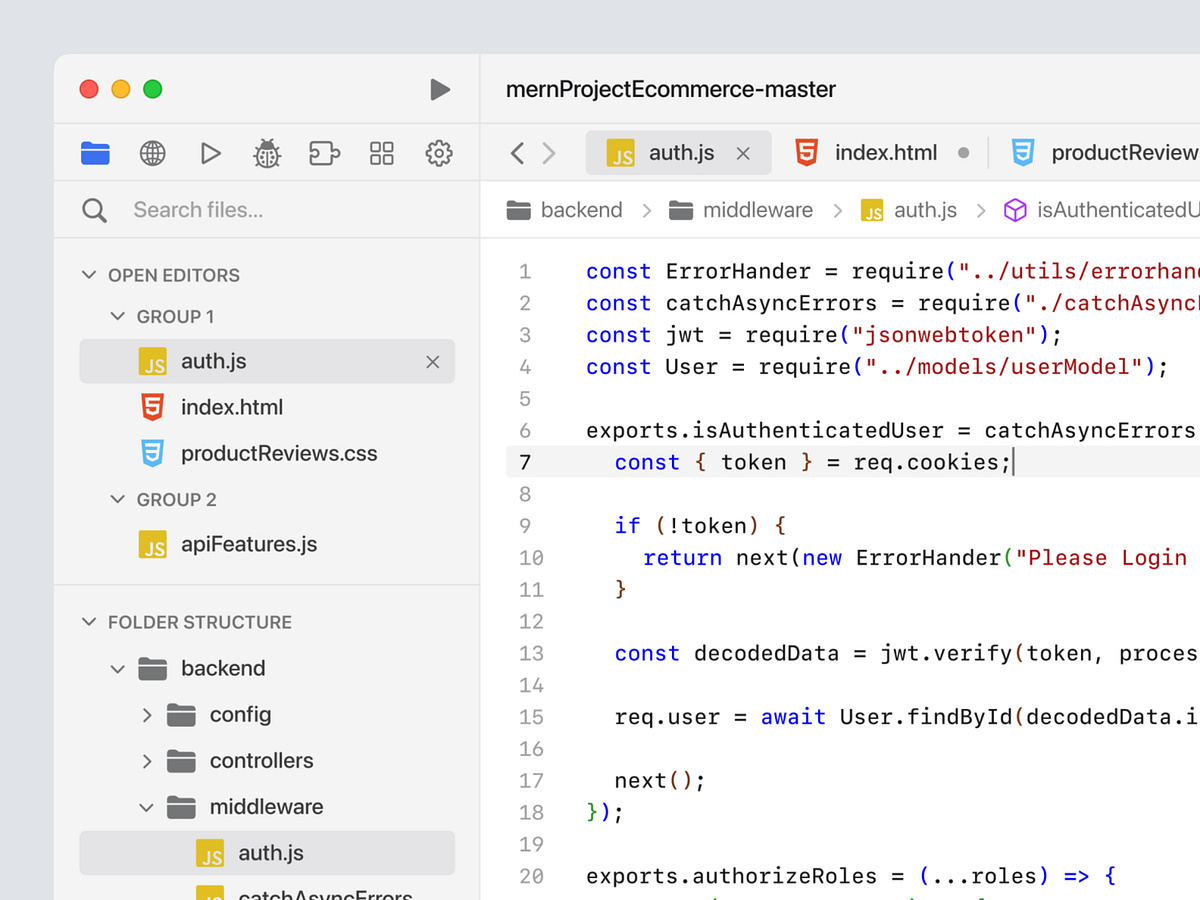Screen dimensions: 1200x900
Task: Click the debug bug icon
Action: coord(267,153)
